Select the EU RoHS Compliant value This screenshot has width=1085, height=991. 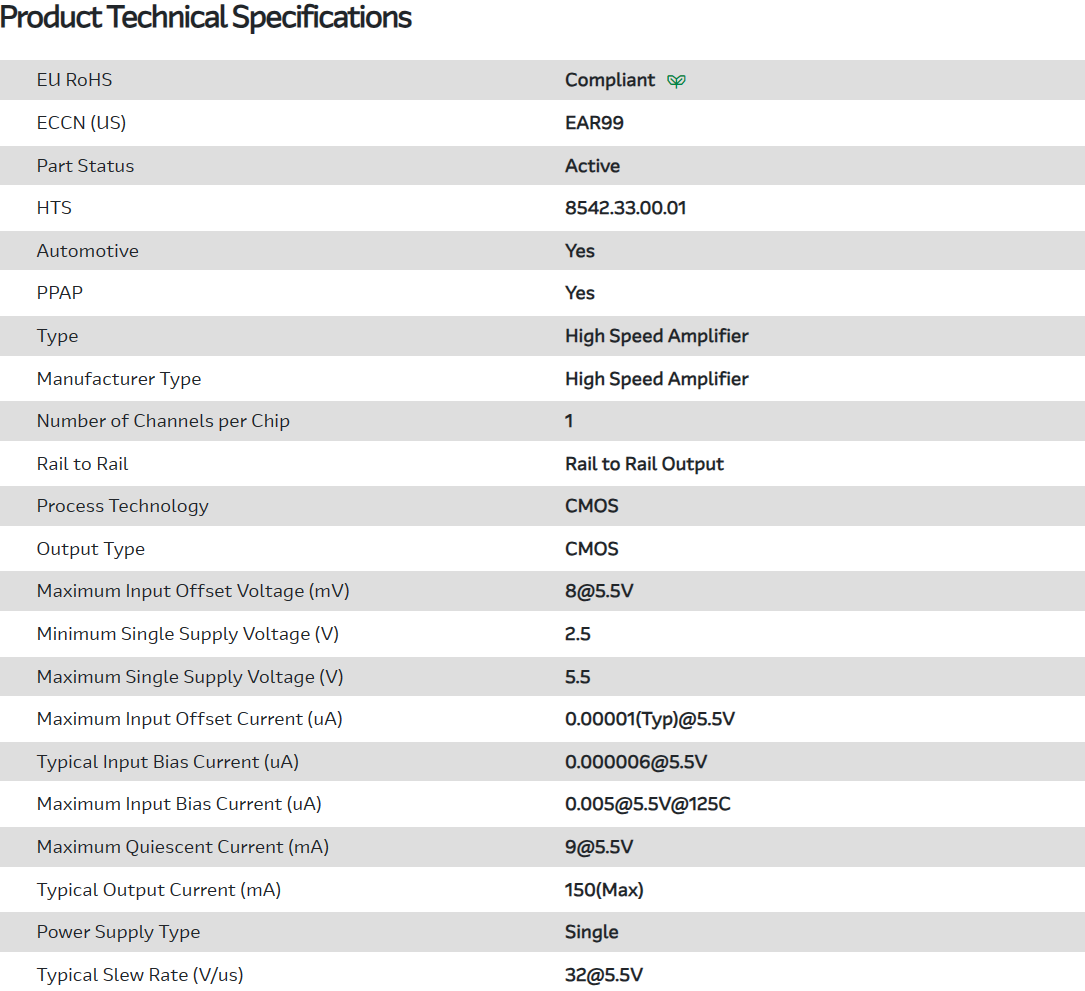pos(610,80)
